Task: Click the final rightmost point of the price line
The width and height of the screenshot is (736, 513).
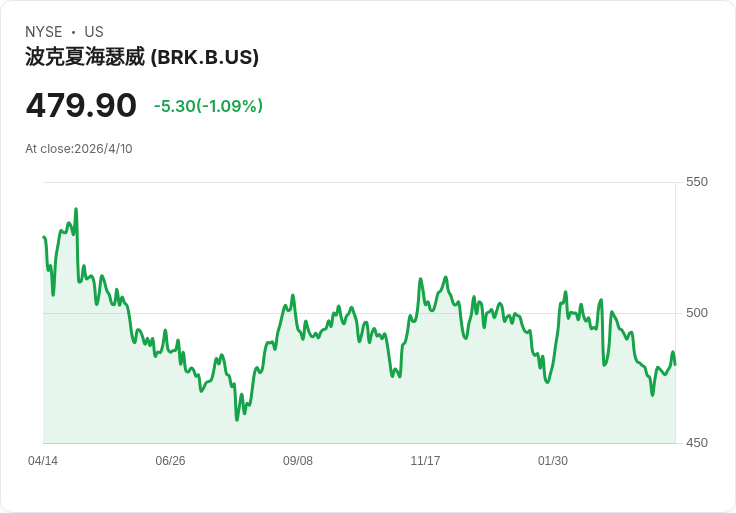Action: [675, 363]
